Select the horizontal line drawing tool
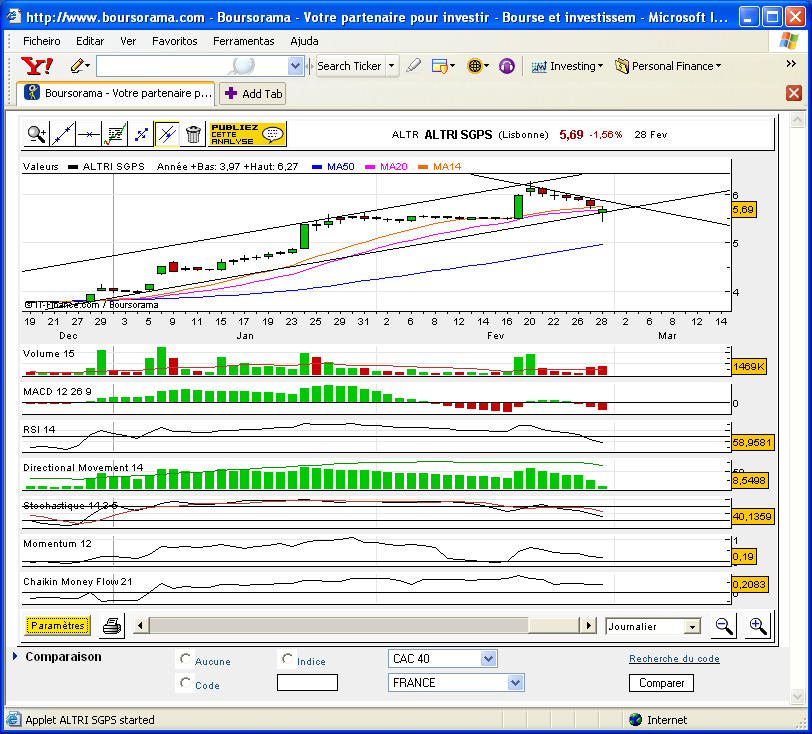 point(89,135)
